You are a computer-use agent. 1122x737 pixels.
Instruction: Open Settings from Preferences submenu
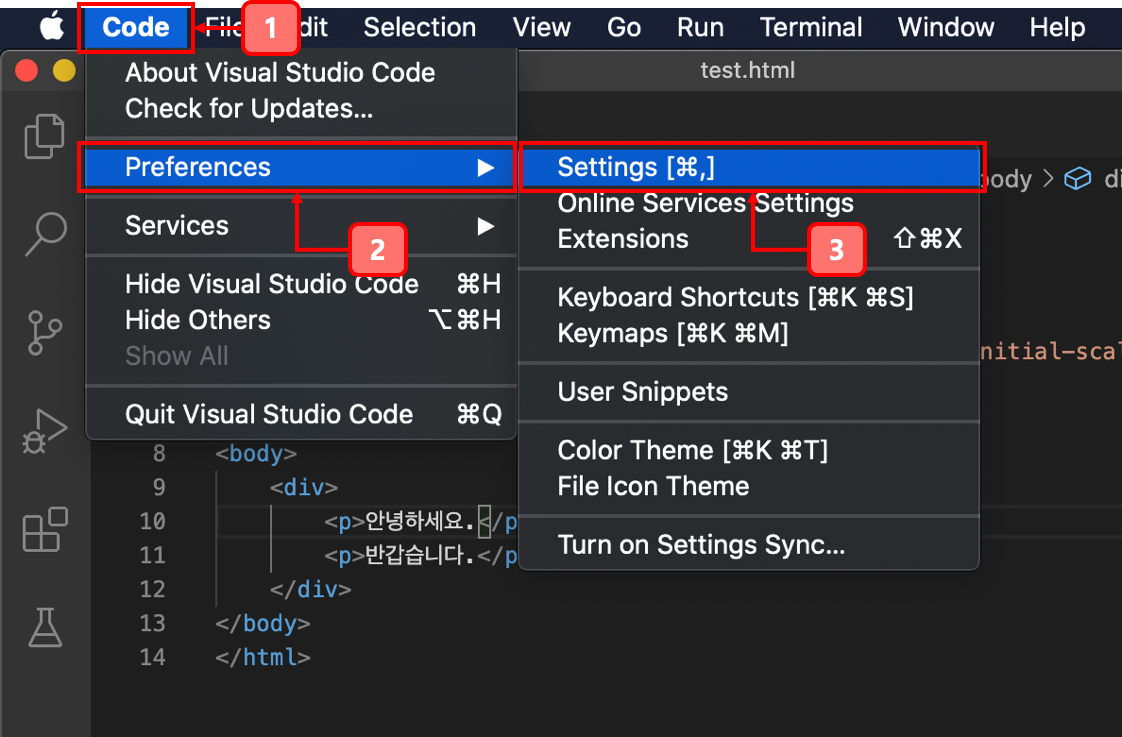point(749,167)
